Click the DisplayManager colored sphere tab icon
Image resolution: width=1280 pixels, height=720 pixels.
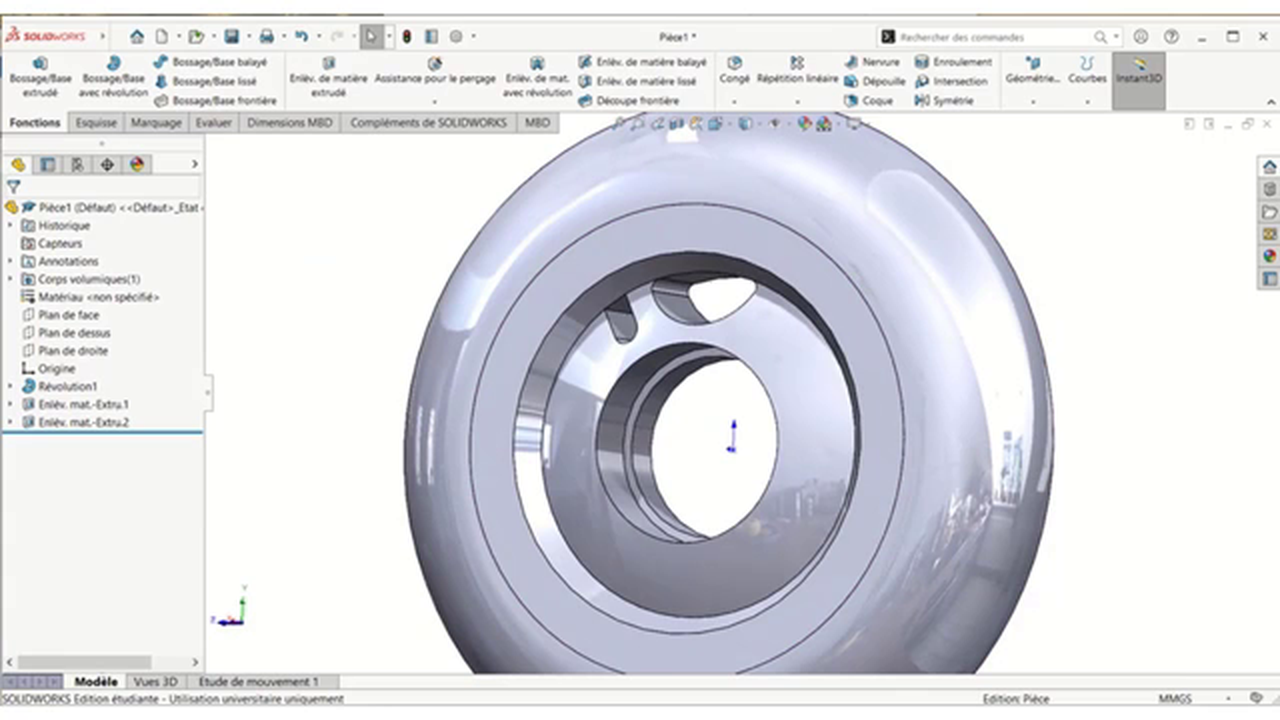tap(137, 164)
